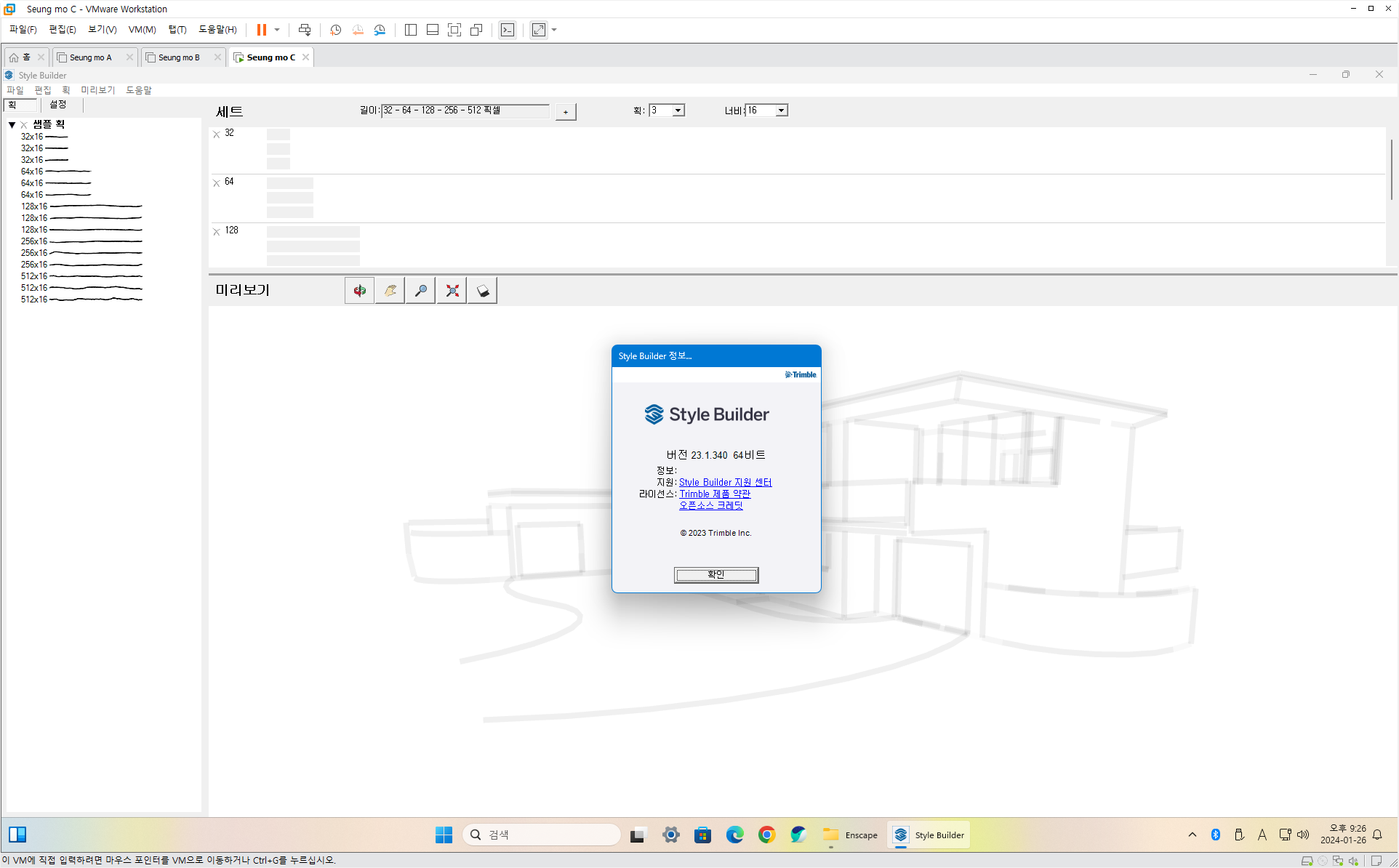Image resolution: width=1399 pixels, height=868 pixels.
Task: Remove the 128 stroke set row
Action: coord(216,232)
